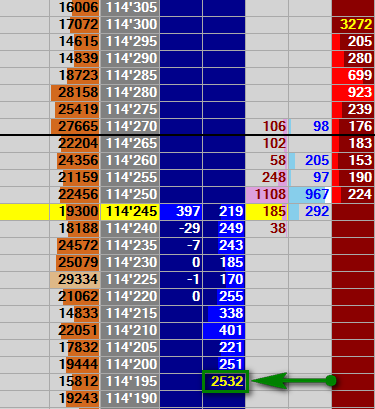
Task: Select the sell volume 106 at 114'270
Action: pos(267,126)
